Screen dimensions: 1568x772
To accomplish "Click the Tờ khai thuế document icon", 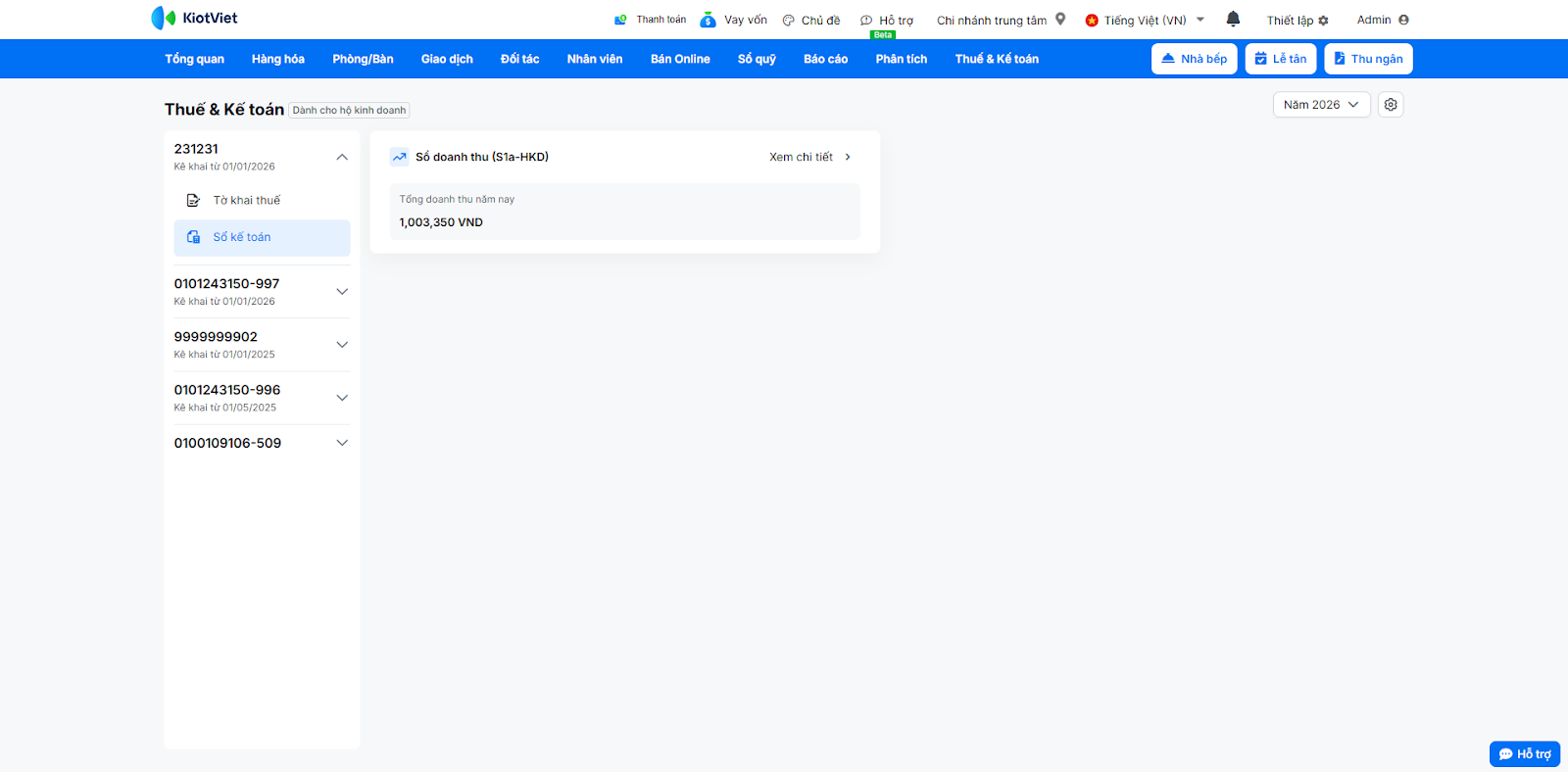I will pos(193,200).
